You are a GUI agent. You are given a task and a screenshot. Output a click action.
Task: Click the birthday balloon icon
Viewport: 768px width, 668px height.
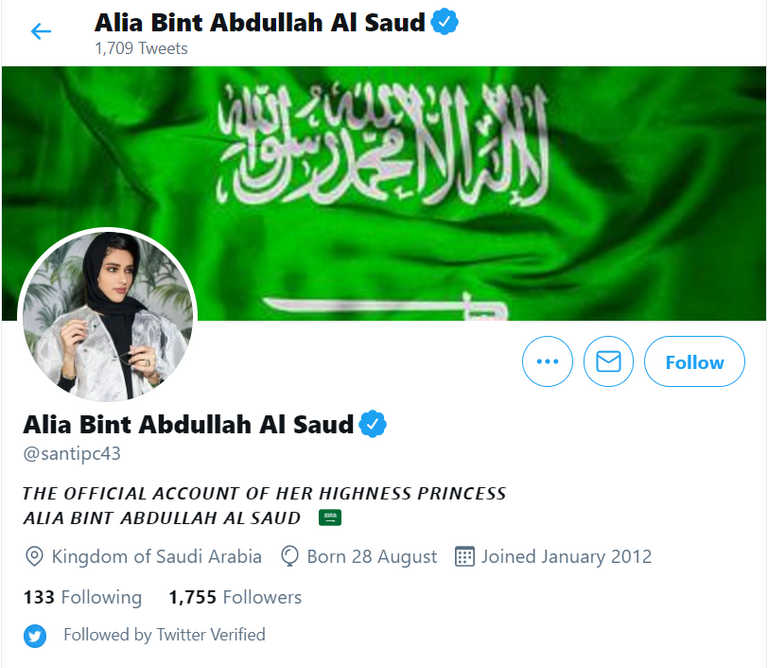pos(289,557)
